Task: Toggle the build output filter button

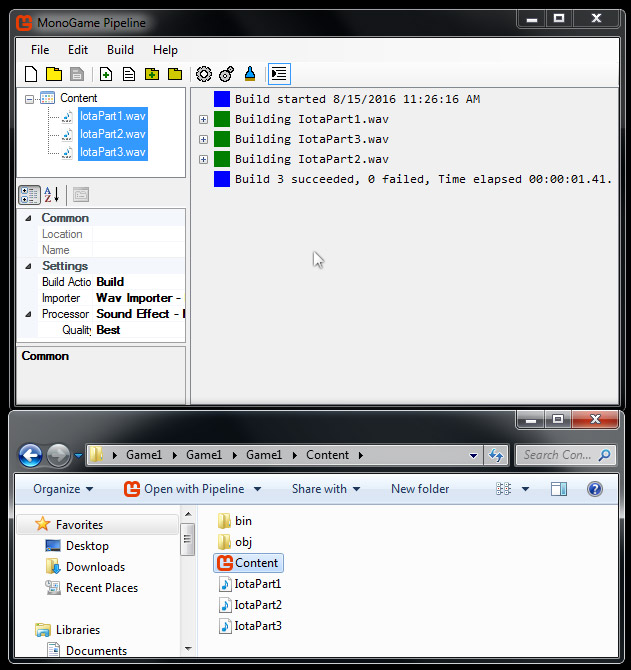Action: click(x=279, y=74)
